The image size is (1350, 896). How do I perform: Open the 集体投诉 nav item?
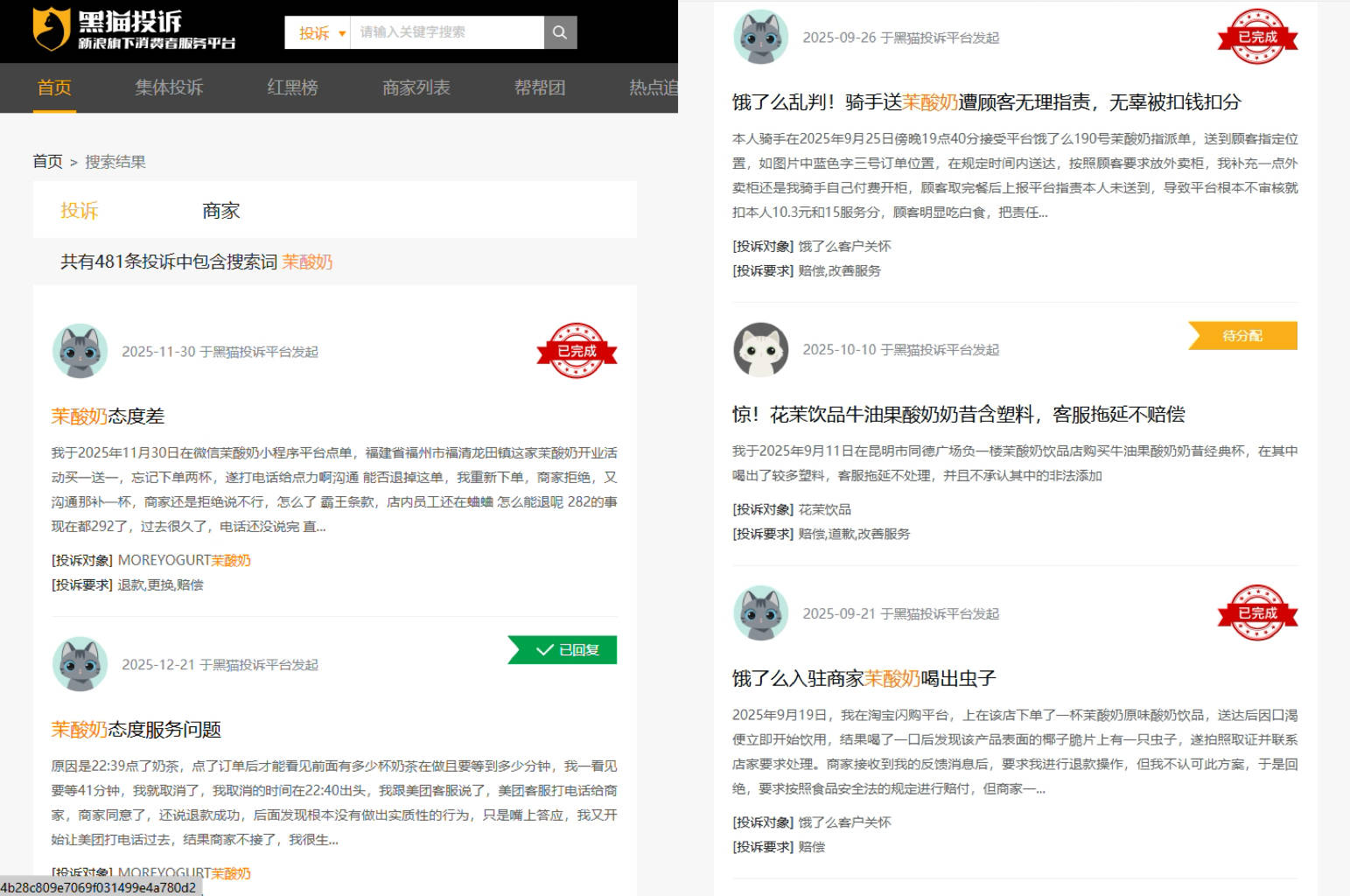[169, 87]
